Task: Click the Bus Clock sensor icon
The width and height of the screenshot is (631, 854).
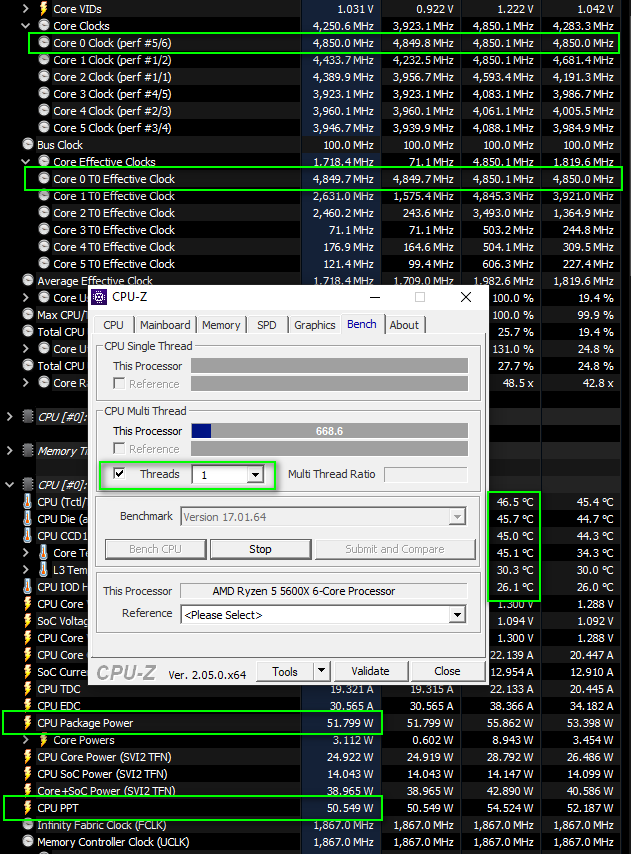Action: coord(28,144)
